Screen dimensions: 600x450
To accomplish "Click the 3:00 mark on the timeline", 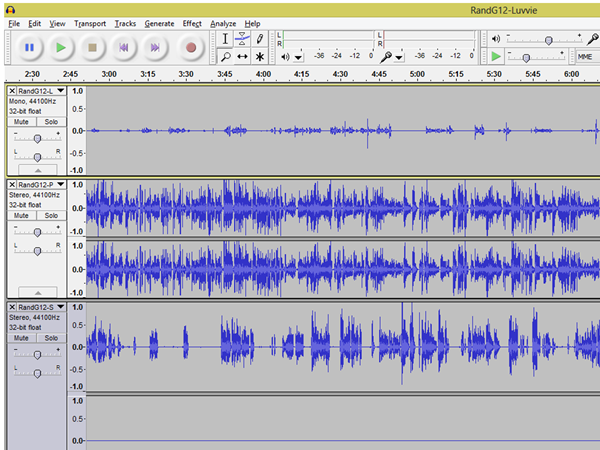I will tap(109, 74).
